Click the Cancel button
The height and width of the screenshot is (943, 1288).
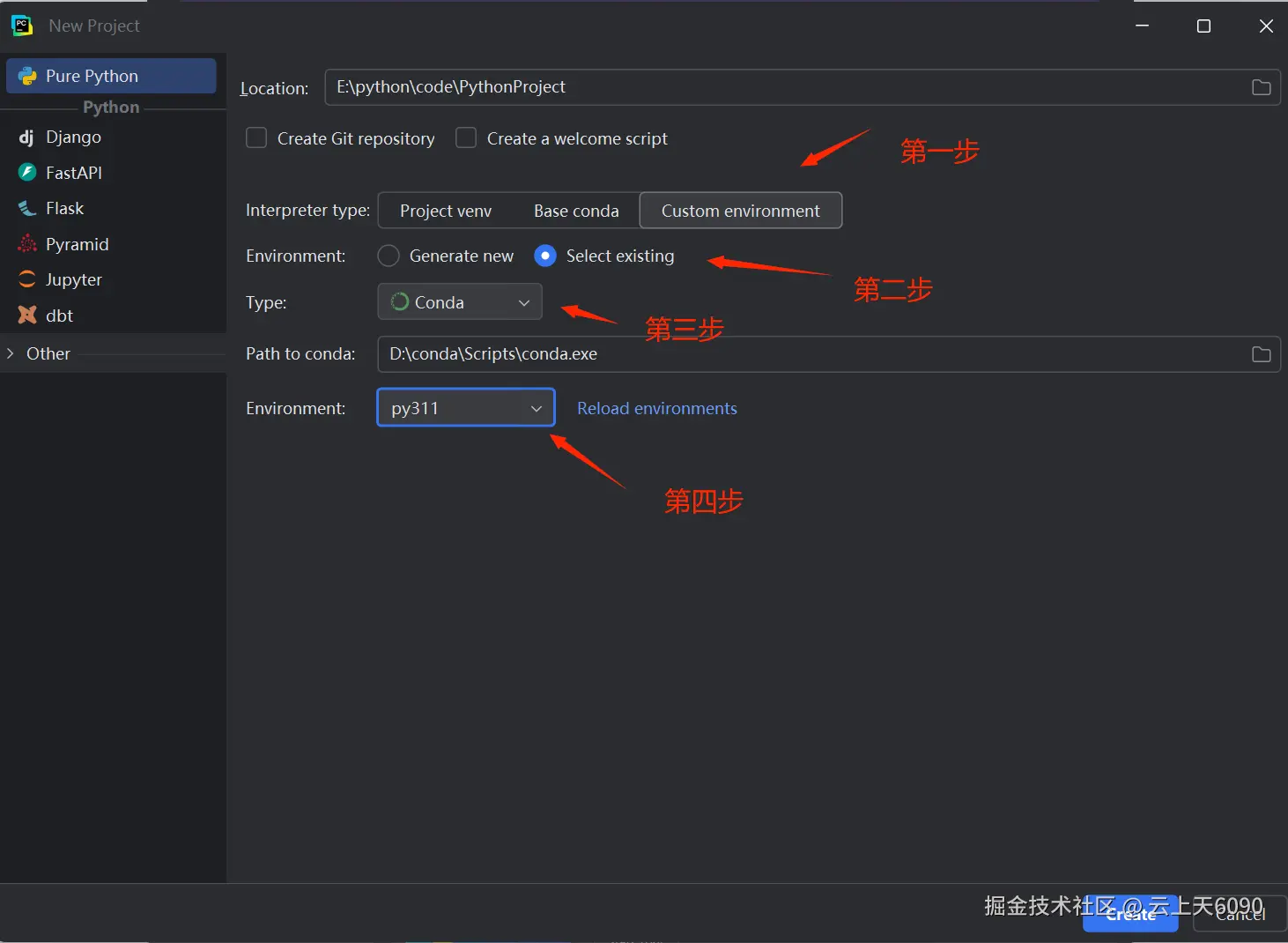click(1240, 915)
